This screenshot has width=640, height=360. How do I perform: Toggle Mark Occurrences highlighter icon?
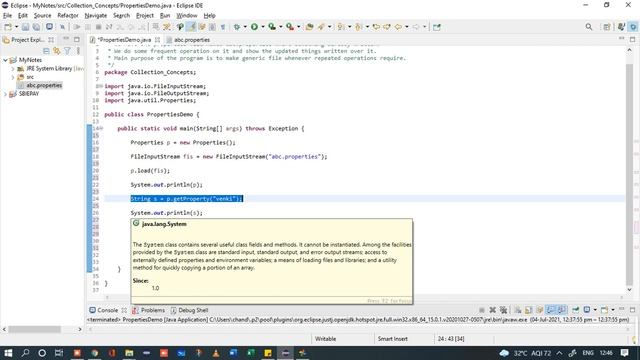click(x=191, y=27)
